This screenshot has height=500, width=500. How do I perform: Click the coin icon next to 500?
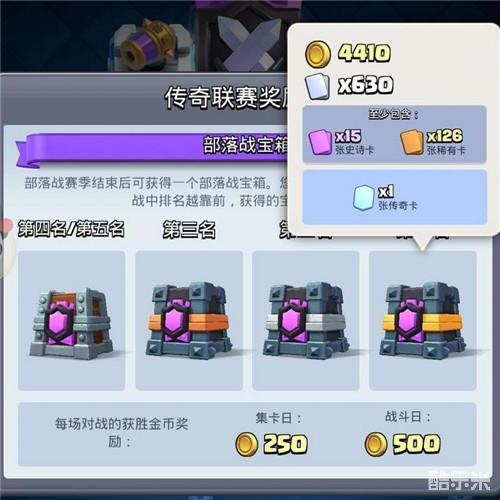pyautogui.click(x=376, y=444)
